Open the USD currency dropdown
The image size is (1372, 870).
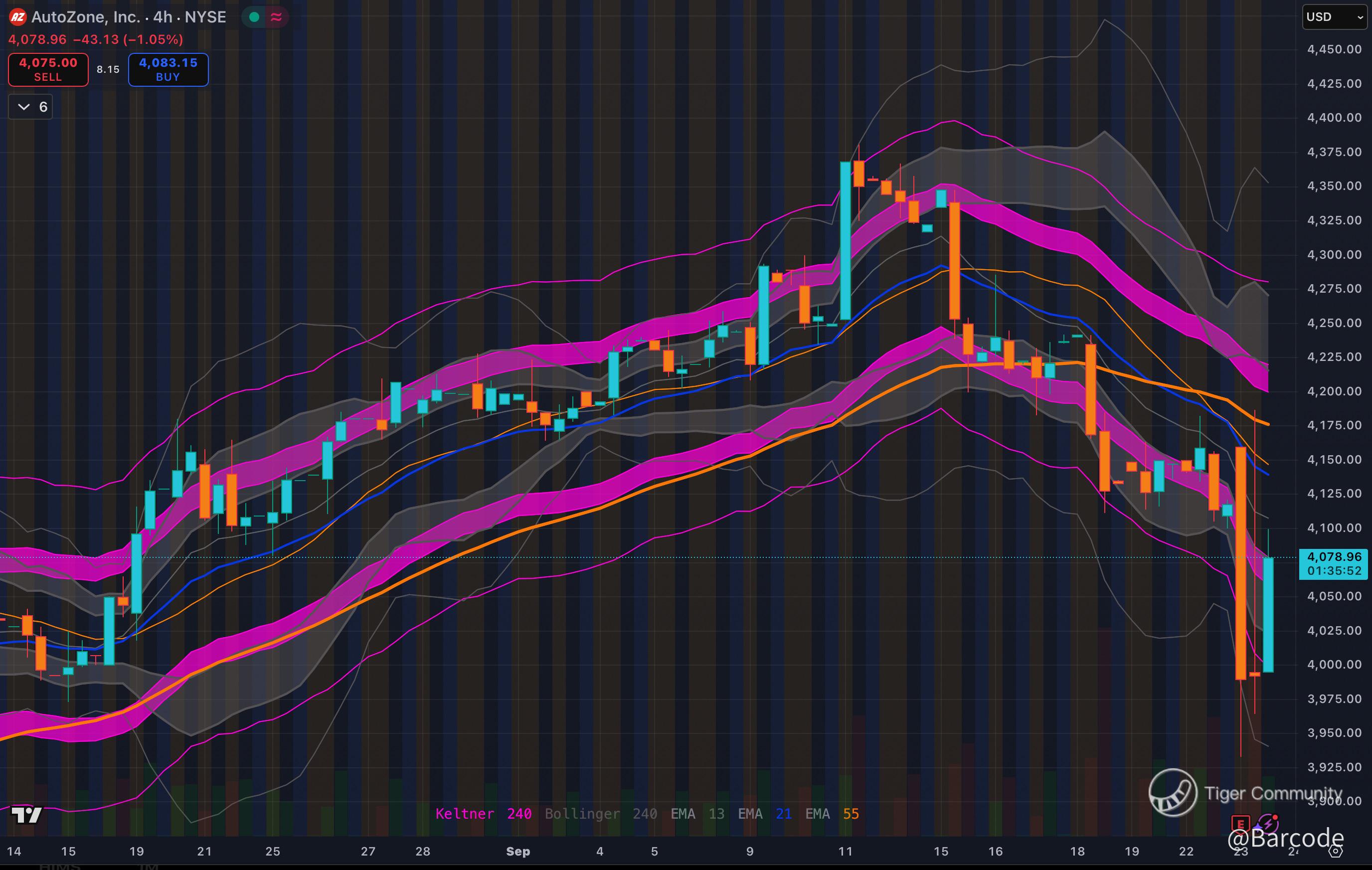[x=1335, y=17]
